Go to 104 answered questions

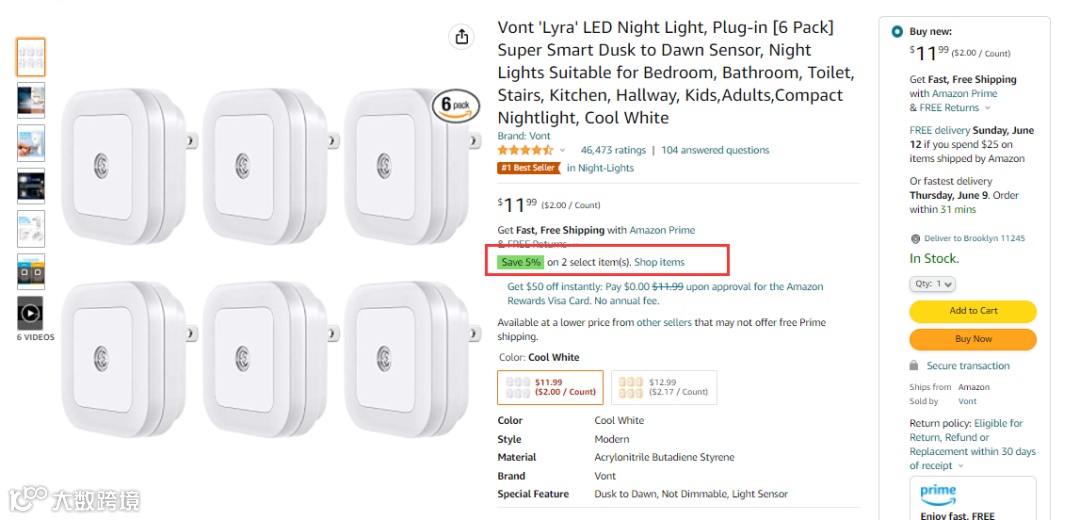(715, 150)
